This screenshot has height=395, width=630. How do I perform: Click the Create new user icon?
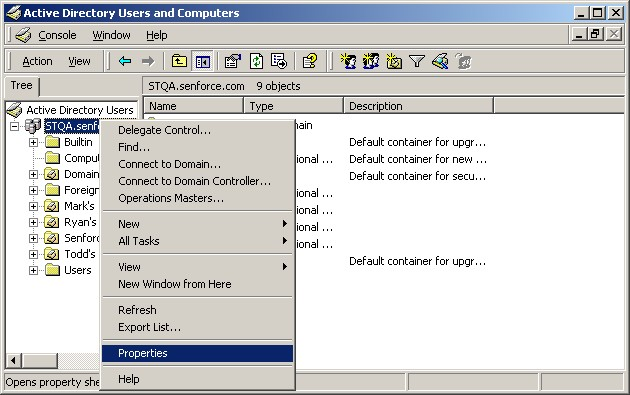tap(348, 61)
